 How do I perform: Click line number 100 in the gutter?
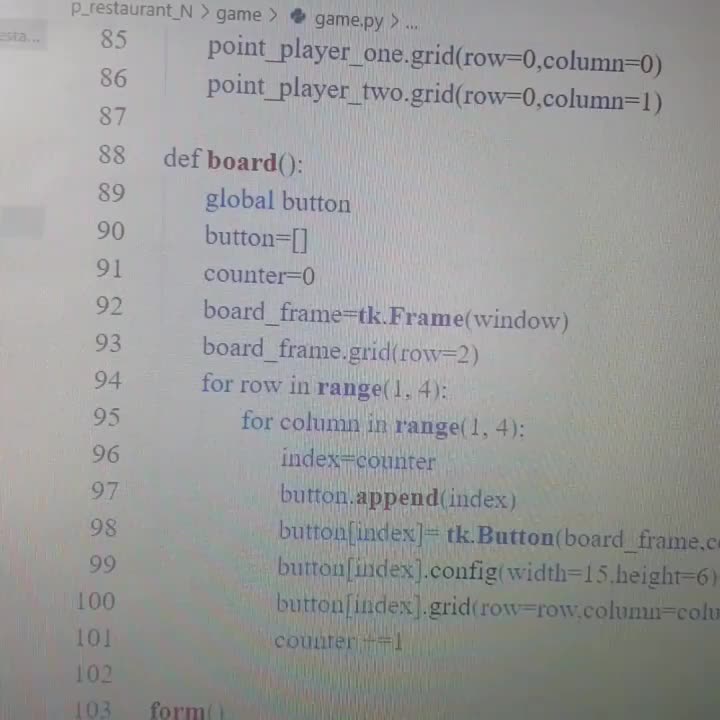pos(96,601)
